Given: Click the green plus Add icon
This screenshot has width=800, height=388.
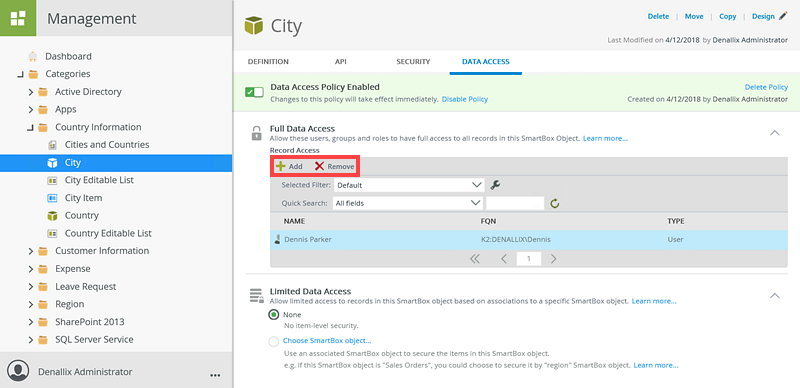Looking at the screenshot, I should click(x=280, y=166).
